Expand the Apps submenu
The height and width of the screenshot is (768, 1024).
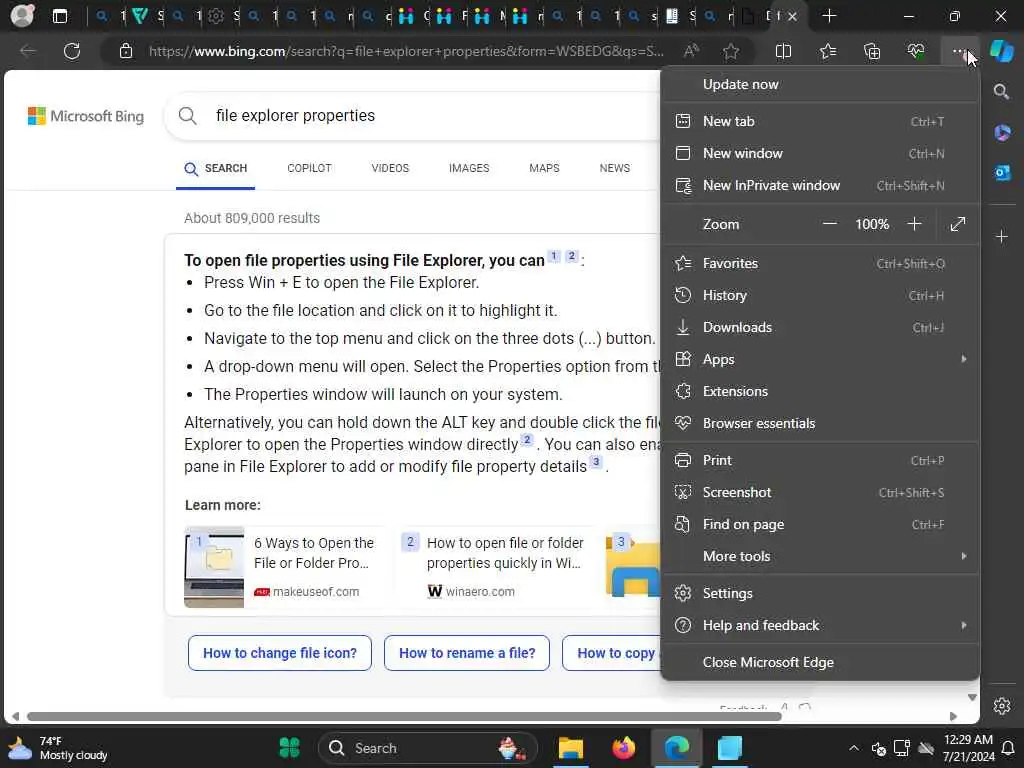(820, 359)
